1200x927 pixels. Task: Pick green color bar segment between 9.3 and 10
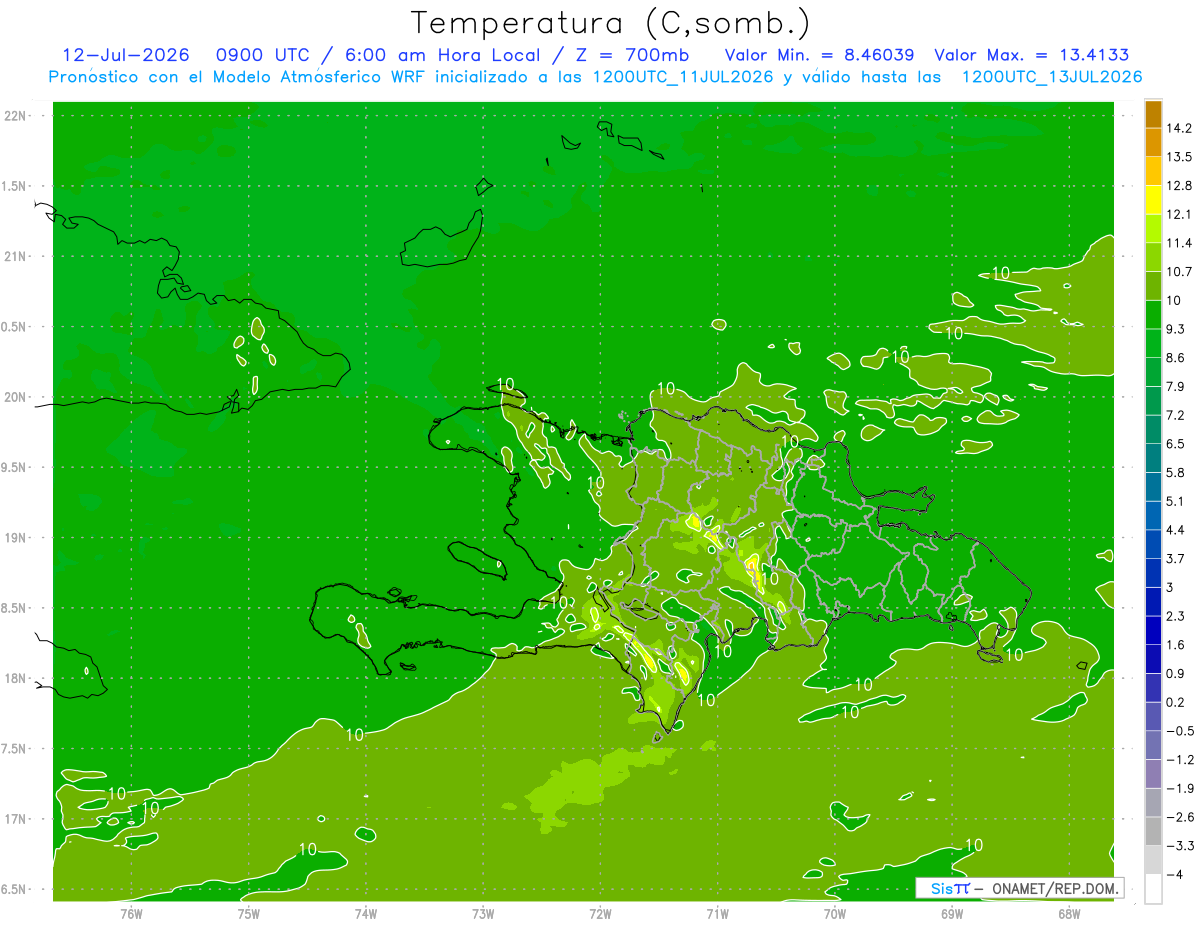click(1153, 314)
